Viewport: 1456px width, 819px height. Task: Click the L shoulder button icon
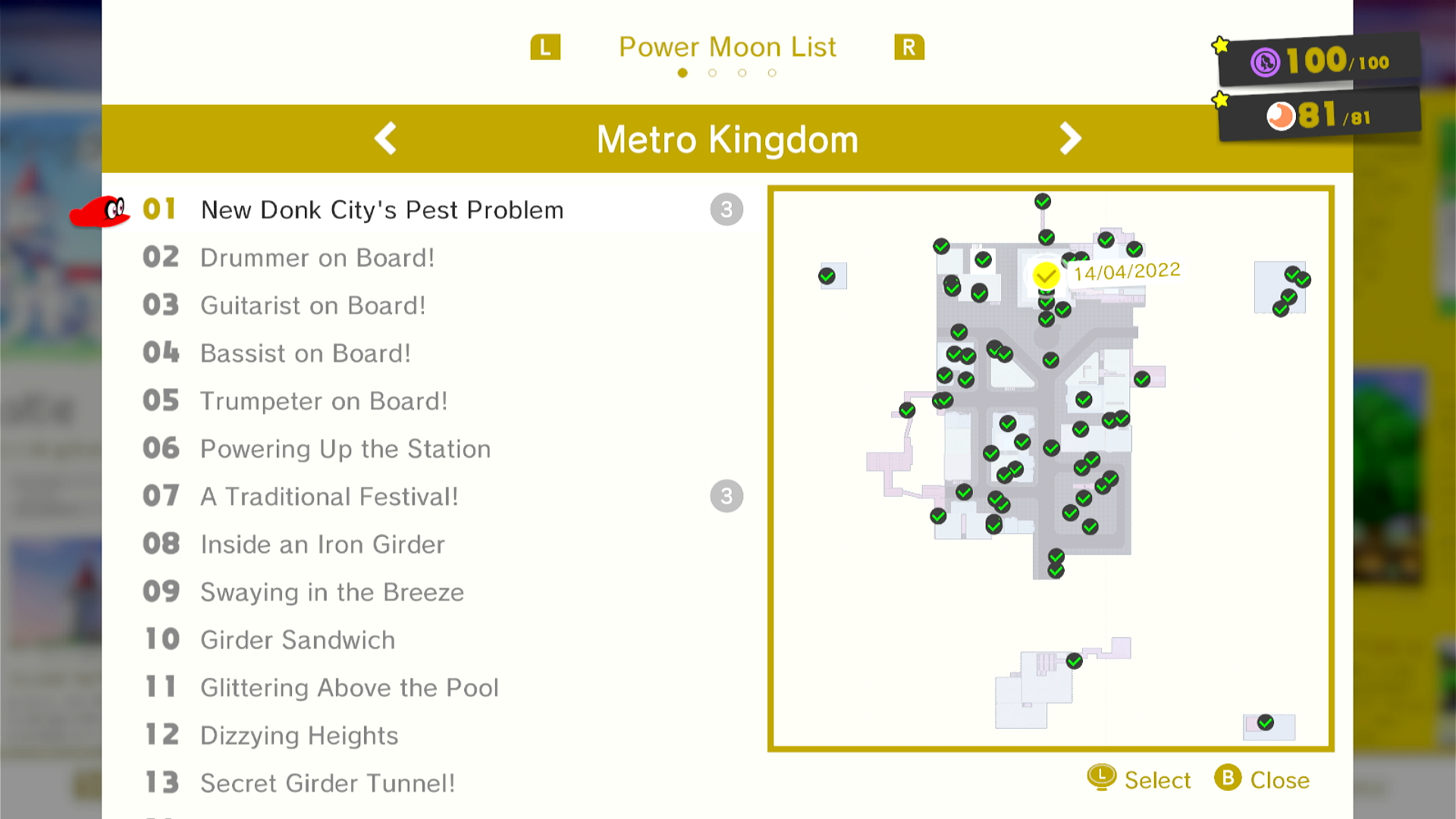[545, 47]
